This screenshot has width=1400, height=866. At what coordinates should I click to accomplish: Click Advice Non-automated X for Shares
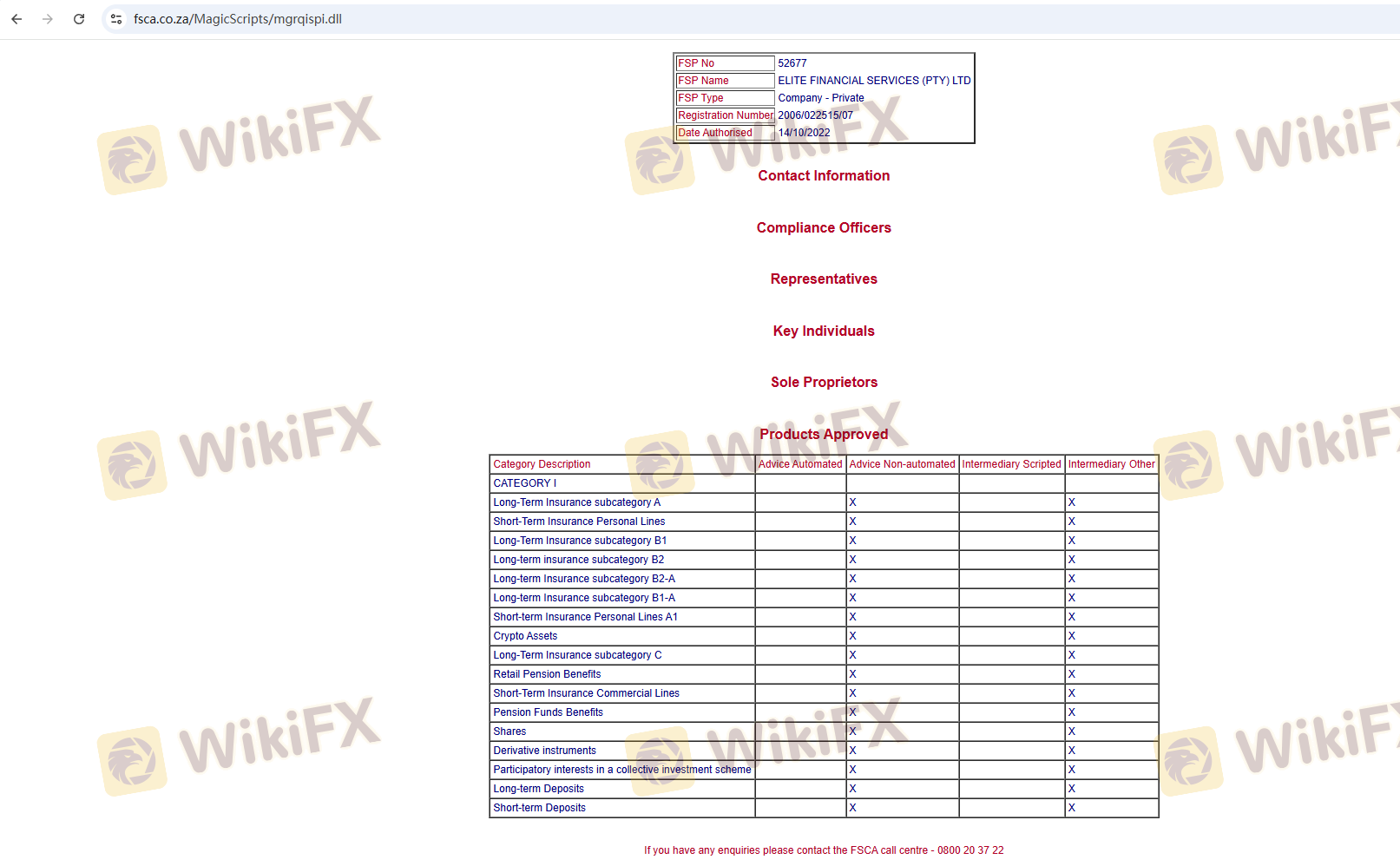pyautogui.click(x=852, y=732)
